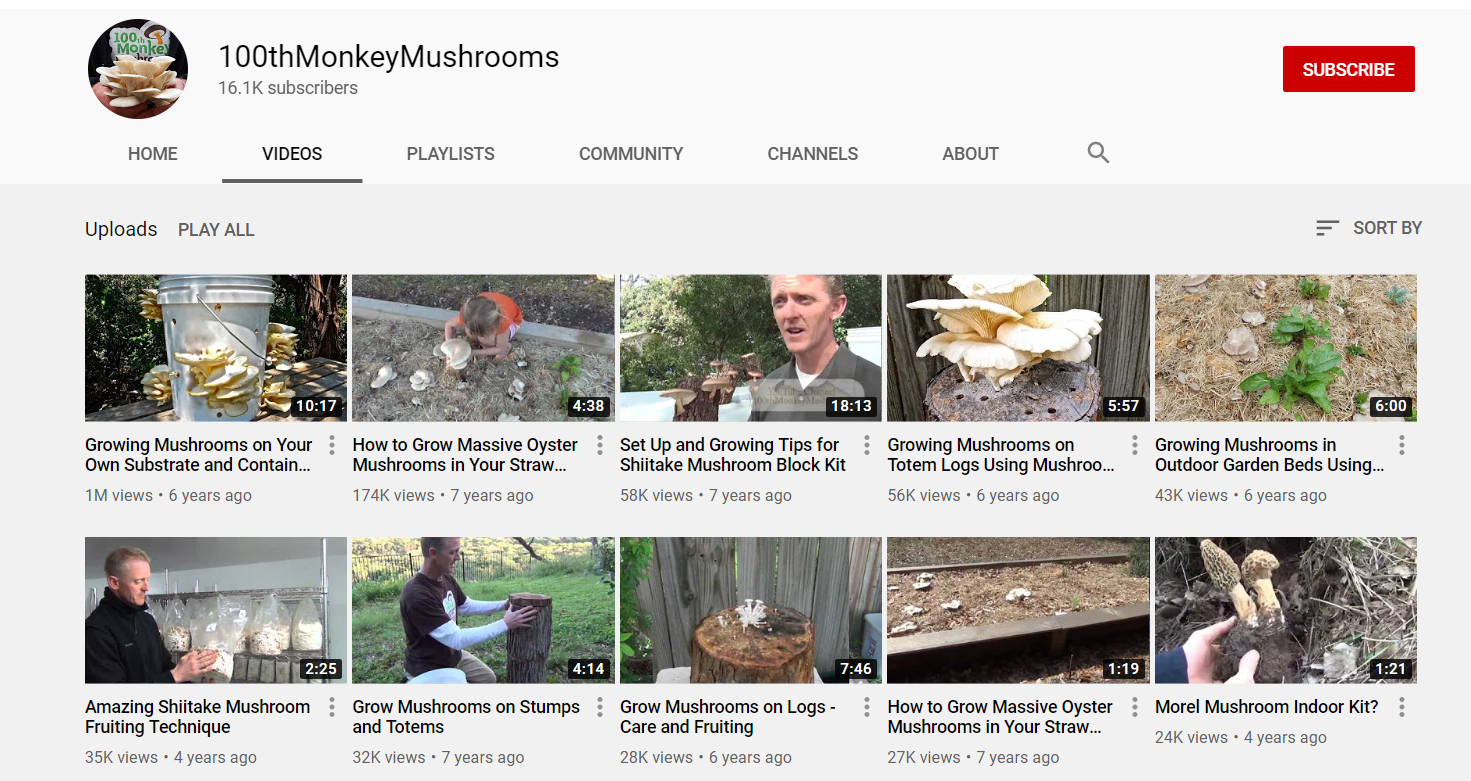Click the Play All link
Image resolution: width=1471 pixels, height=781 pixels.
point(216,230)
